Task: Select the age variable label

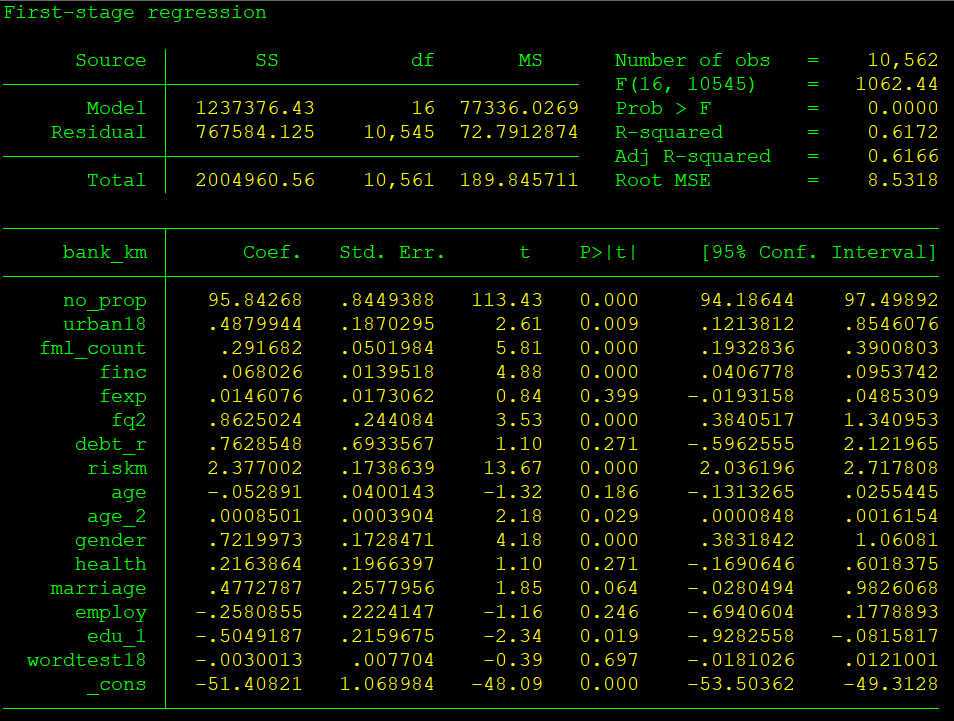Action: [129, 493]
